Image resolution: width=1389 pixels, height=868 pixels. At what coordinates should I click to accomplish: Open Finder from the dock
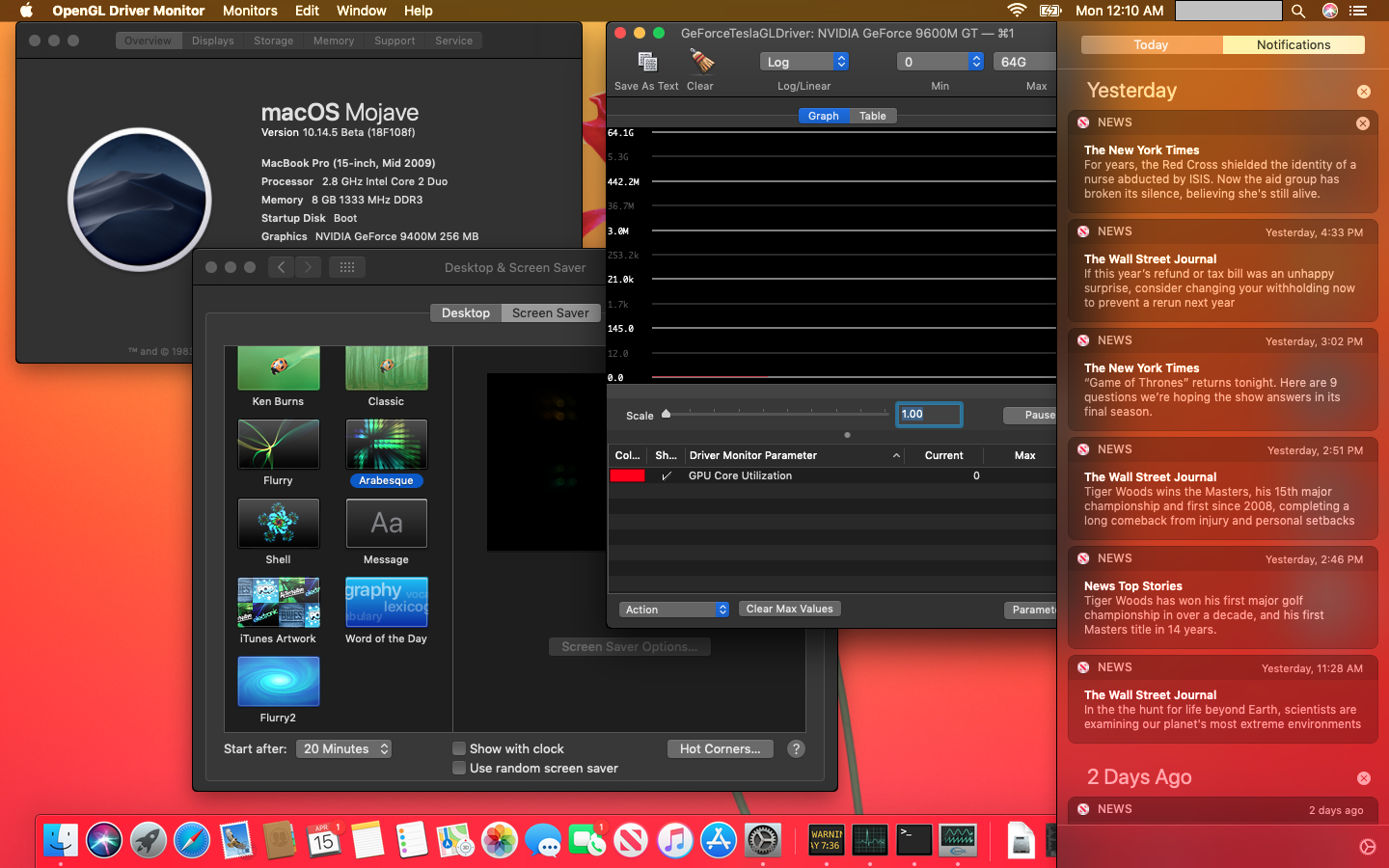point(61,840)
